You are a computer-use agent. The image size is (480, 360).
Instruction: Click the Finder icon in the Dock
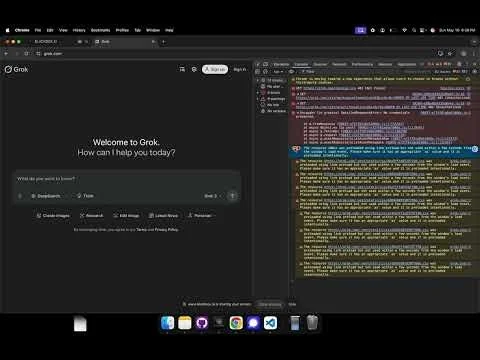(x=167, y=323)
